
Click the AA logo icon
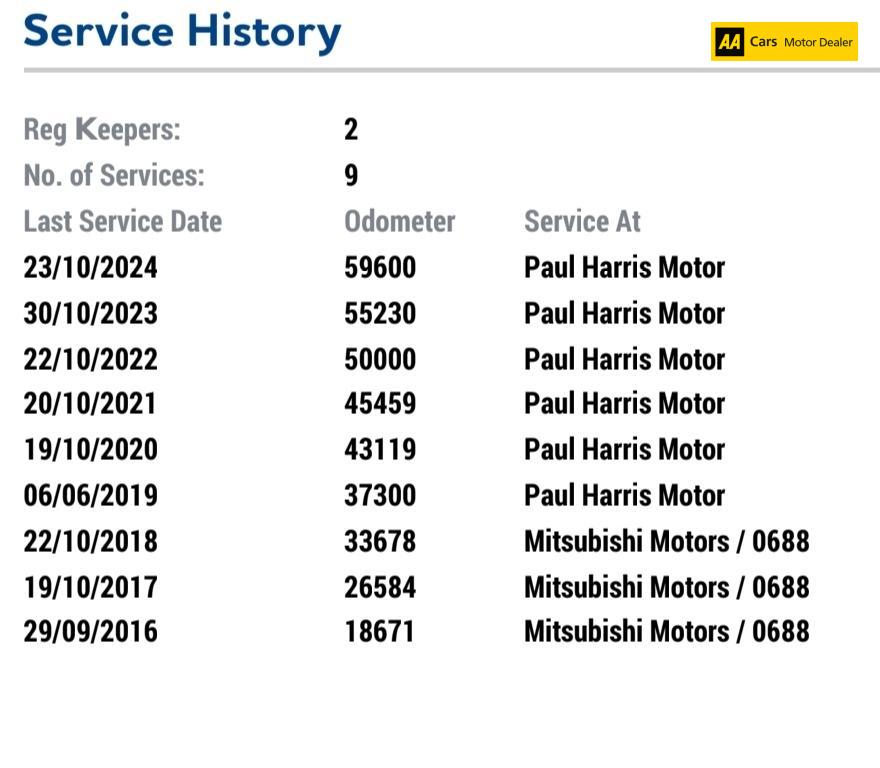[729, 42]
